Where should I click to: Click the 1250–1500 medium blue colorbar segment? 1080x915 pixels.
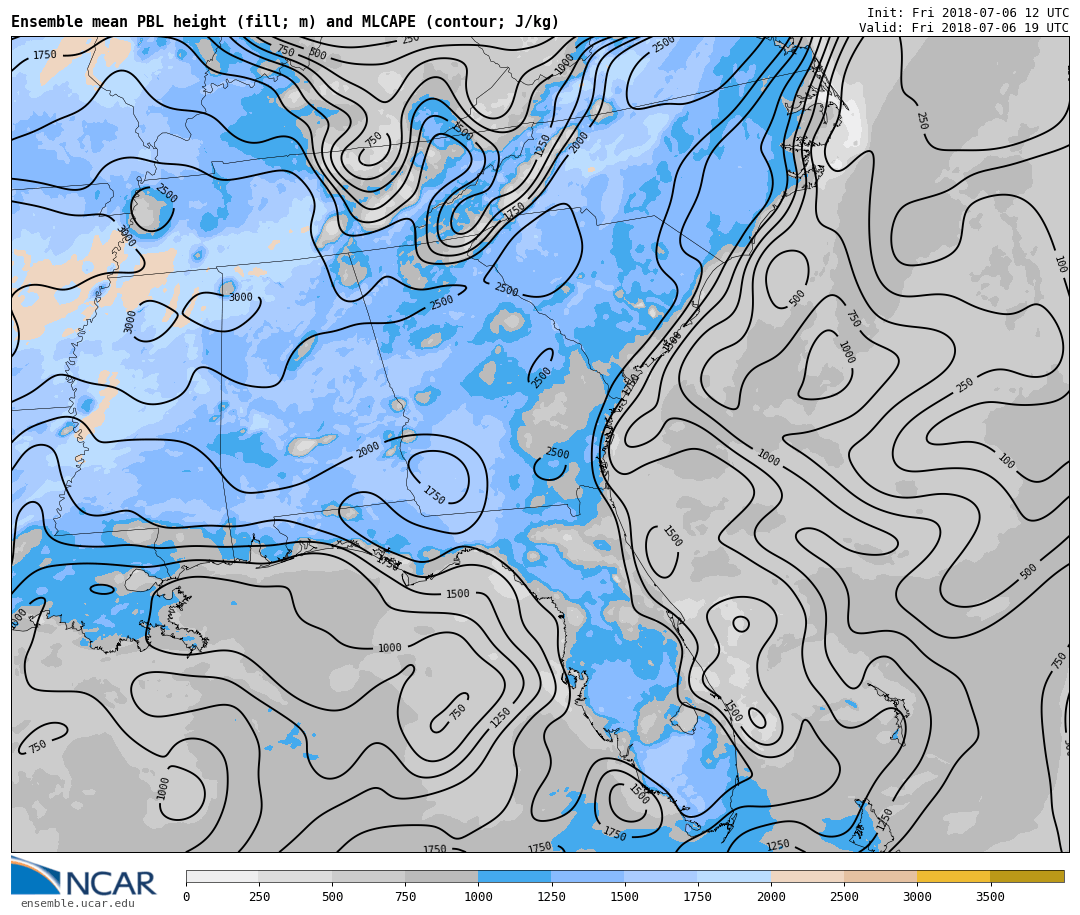click(x=588, y=876)
